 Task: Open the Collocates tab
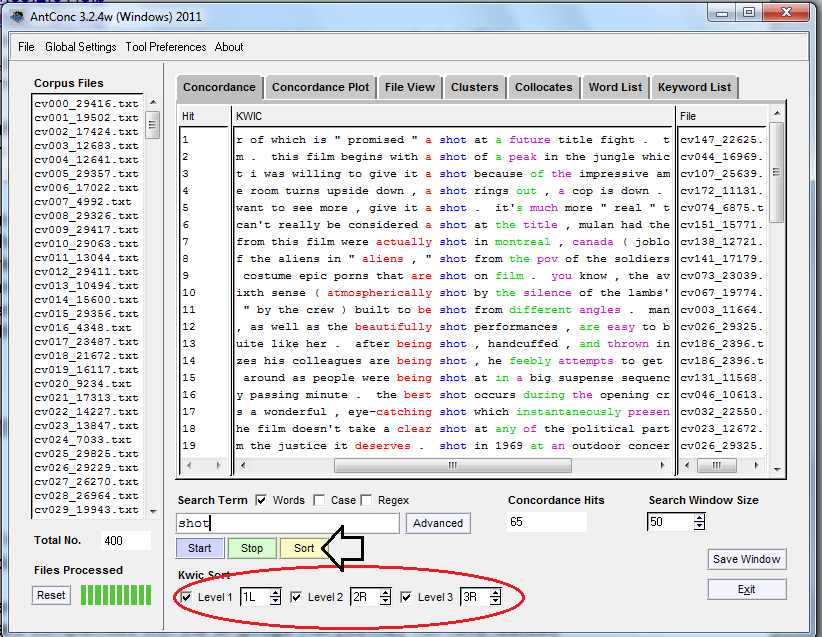point(543,87)
